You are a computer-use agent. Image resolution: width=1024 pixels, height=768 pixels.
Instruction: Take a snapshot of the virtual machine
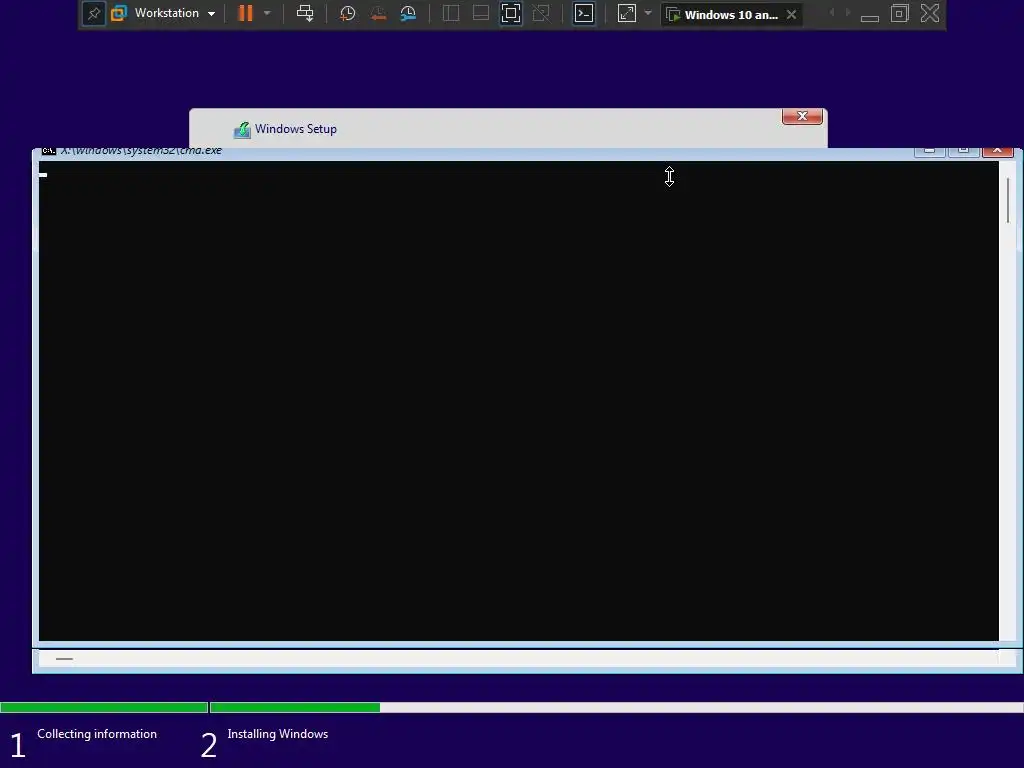[x=347, y=13]
